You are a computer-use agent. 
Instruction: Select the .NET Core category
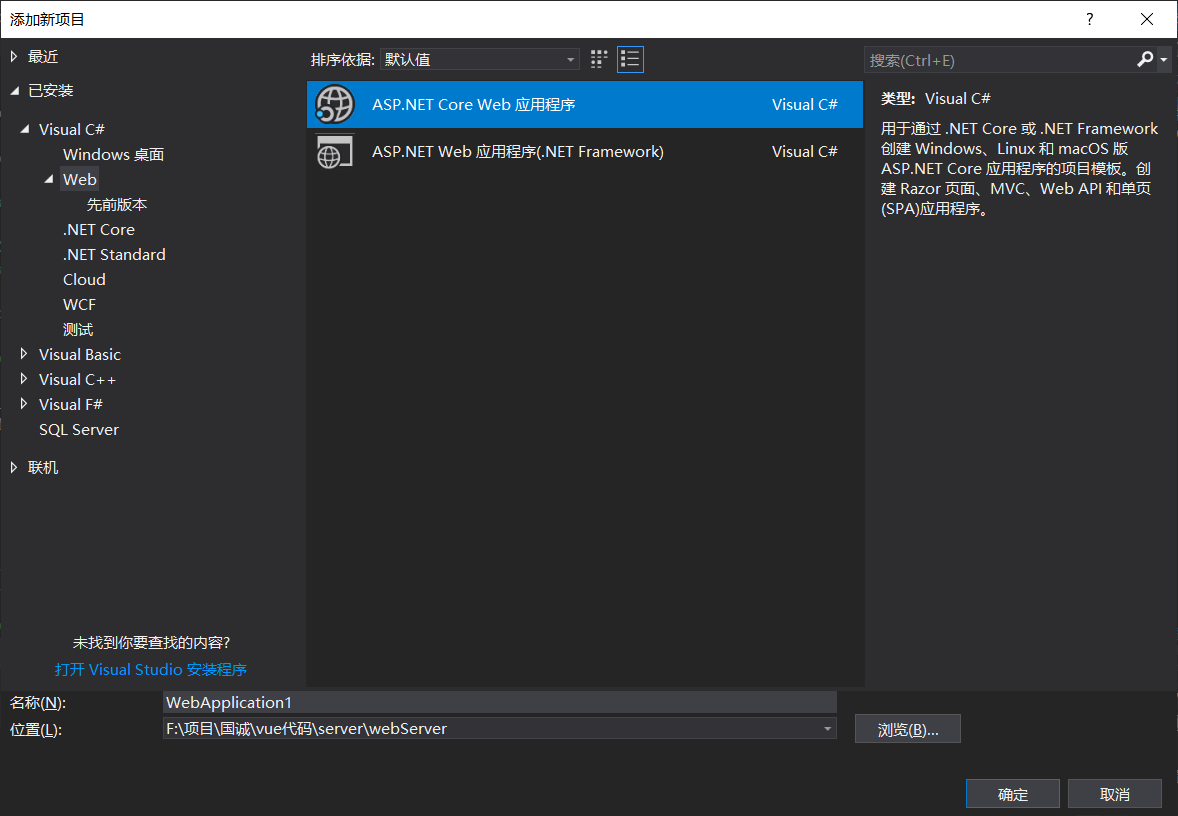(98, 230)
